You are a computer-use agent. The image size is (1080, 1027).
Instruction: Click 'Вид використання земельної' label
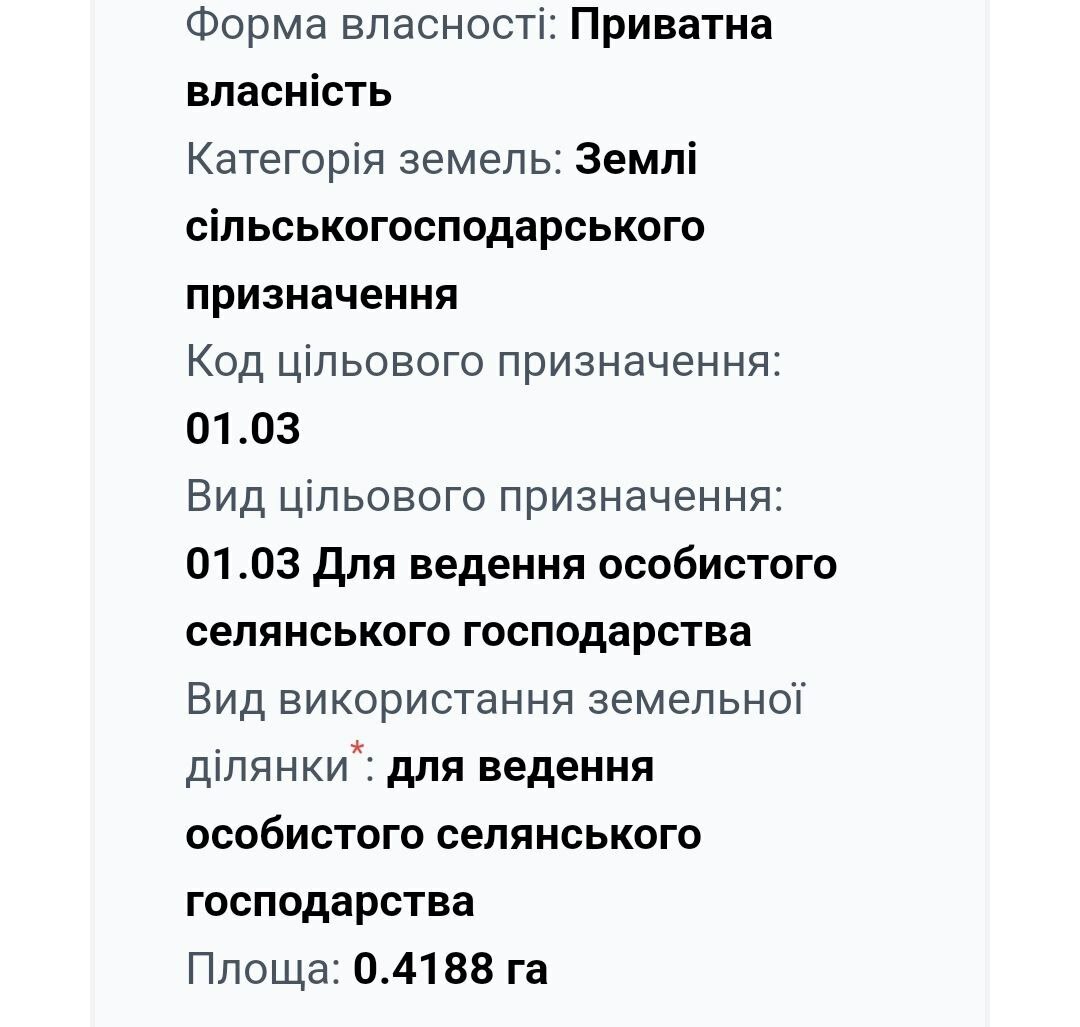(495, 699)
